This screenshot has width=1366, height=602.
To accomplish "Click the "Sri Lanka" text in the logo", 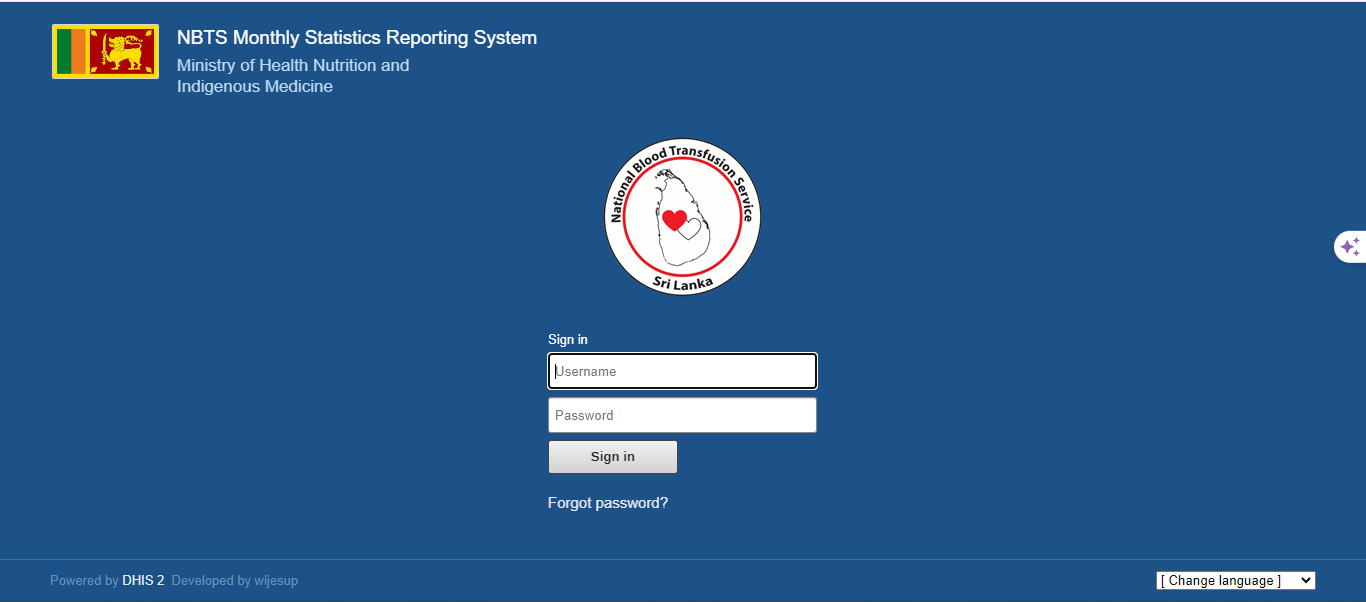I will (x=683, y=284).
